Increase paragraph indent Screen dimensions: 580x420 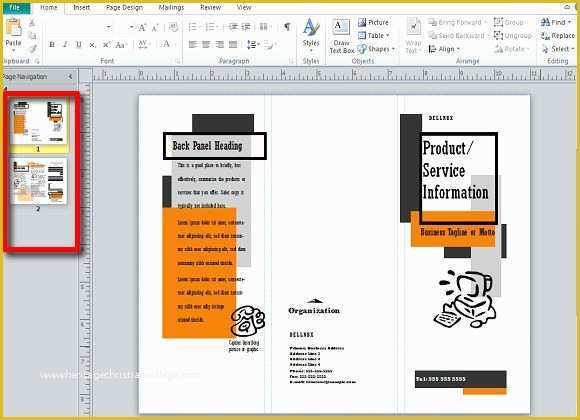pyautogui.click(x=246, y=27)
